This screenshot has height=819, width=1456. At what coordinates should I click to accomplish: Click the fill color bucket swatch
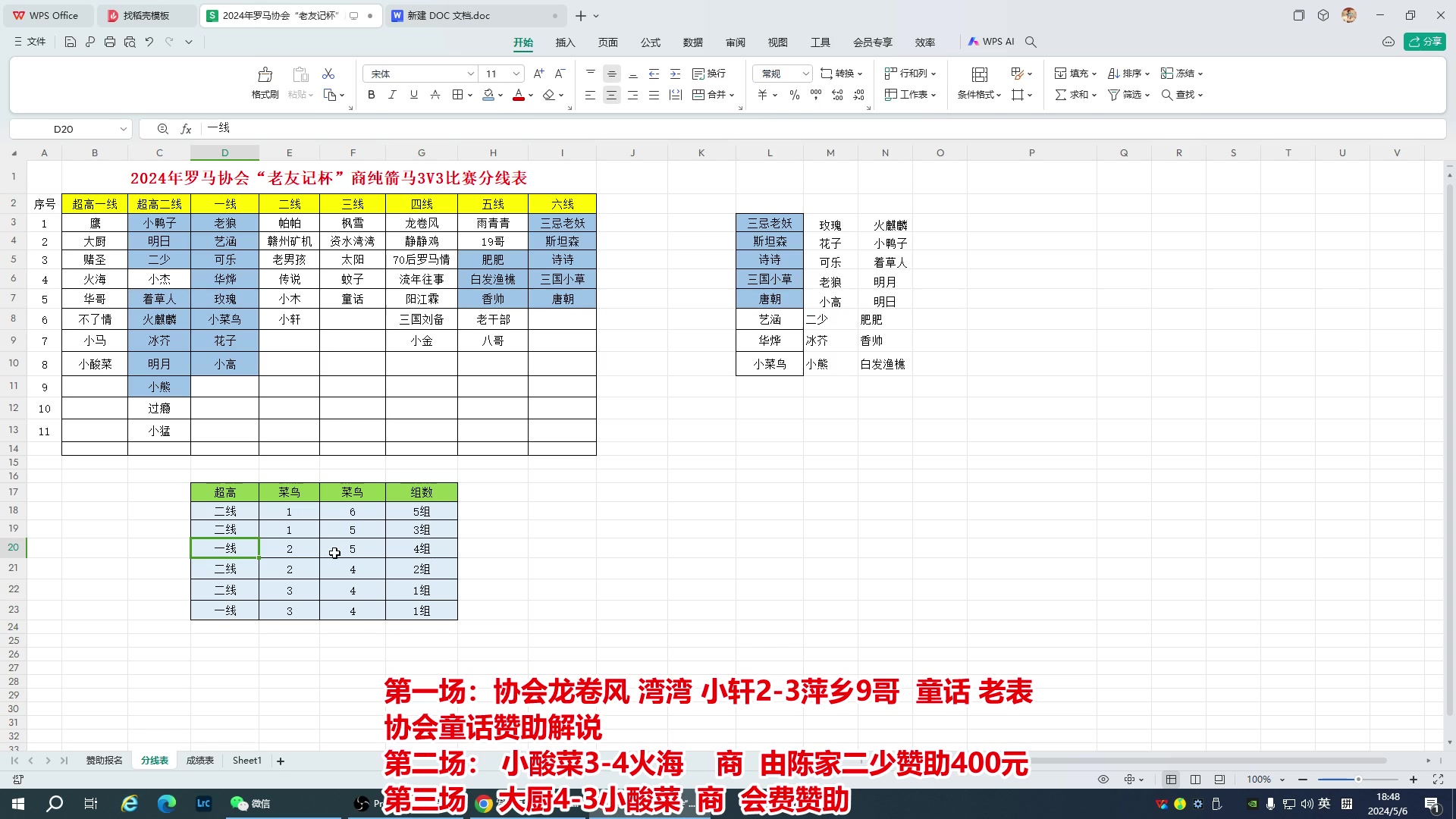pos(488,95)
